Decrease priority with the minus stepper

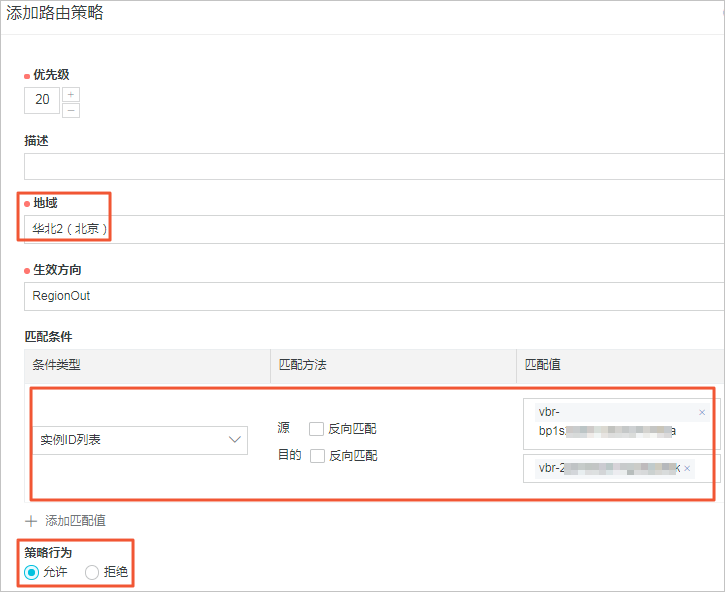pos(71,111)
